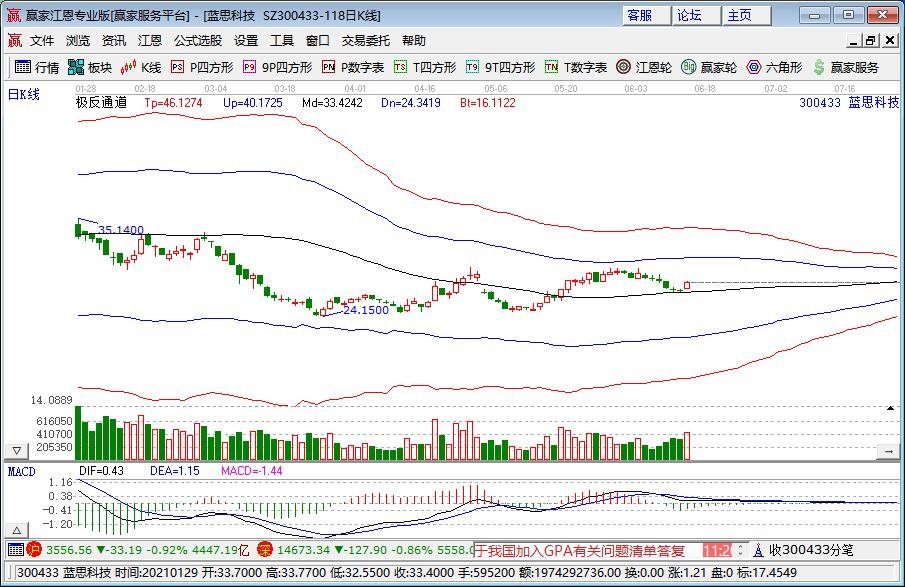Click the 35.1400 high price label
Image resolution: width=905 pixels, height=587 pixels.
121,230
